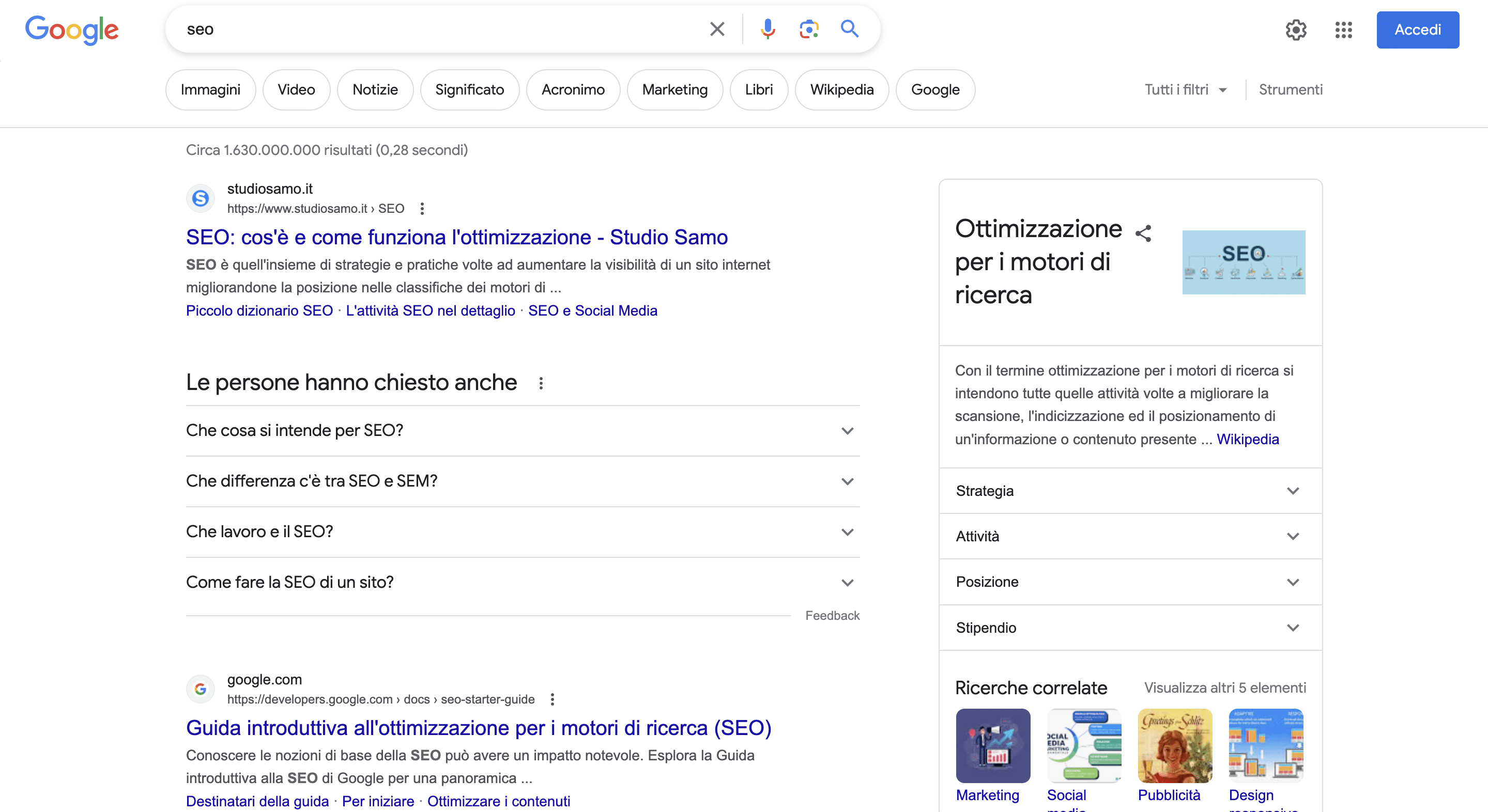Click the Marketing label under related searches
1488x812 pixels.
coord(987,795)
